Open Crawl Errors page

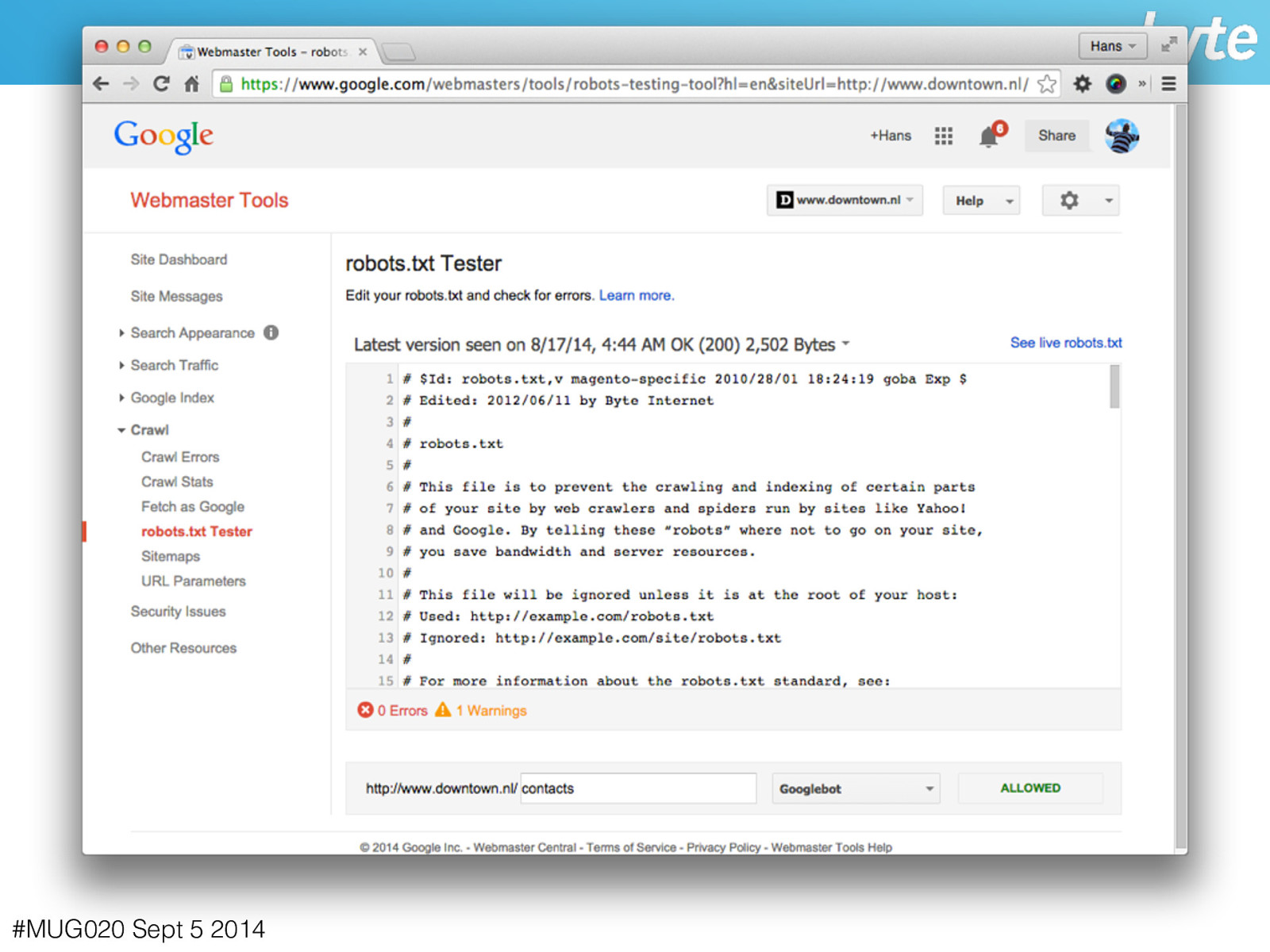[x=180, y=457]
